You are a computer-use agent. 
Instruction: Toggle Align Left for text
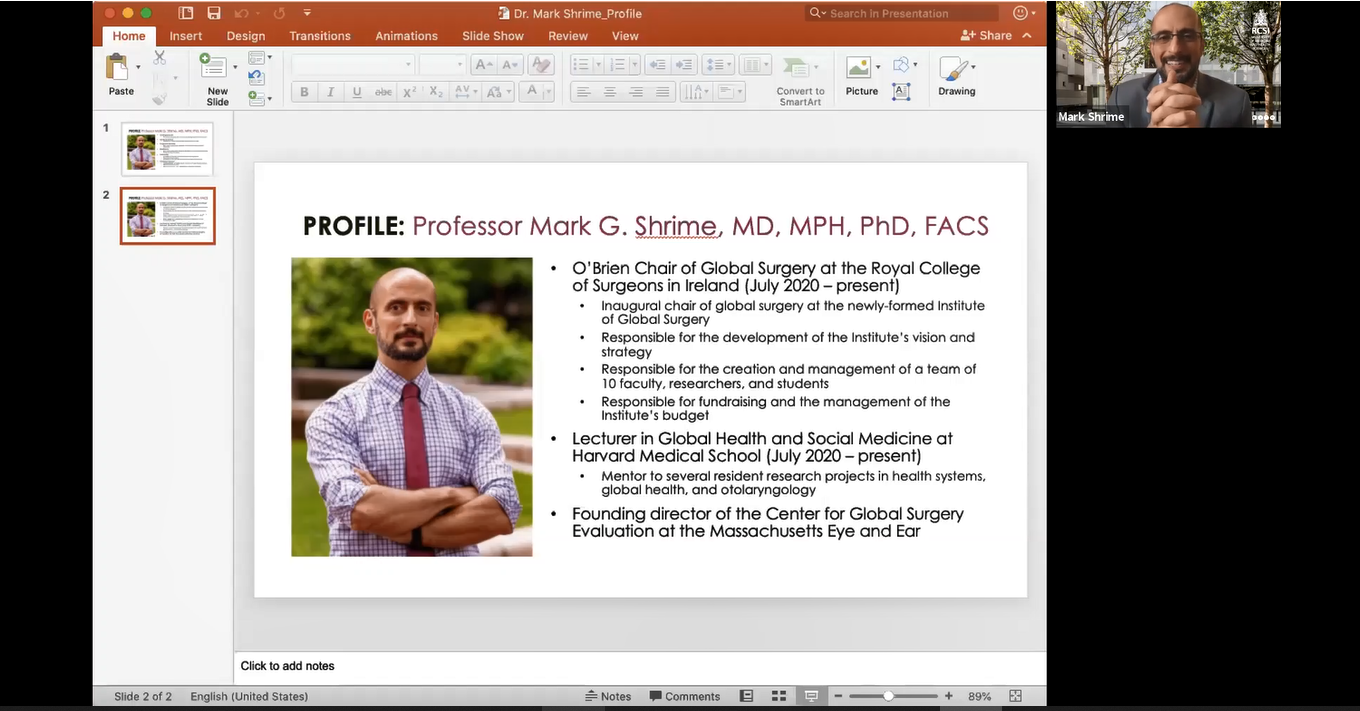[583, 92]
